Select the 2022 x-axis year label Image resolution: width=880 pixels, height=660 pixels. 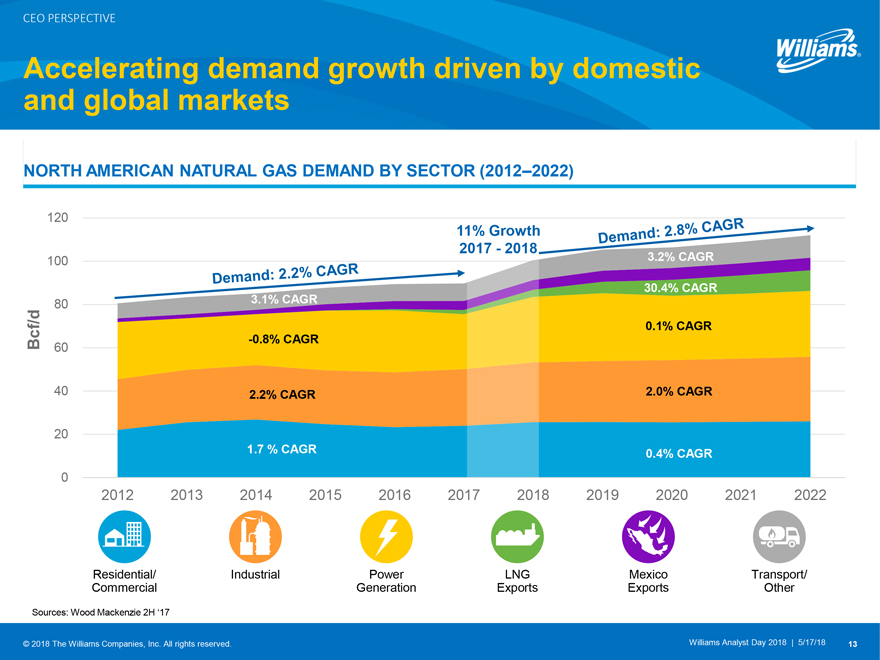point(811,495)
